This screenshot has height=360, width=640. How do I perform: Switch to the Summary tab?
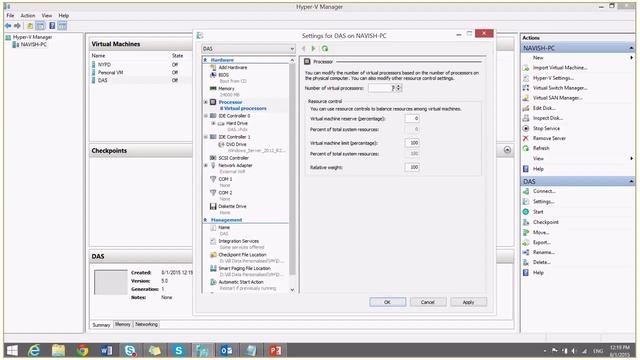[101, 325]
